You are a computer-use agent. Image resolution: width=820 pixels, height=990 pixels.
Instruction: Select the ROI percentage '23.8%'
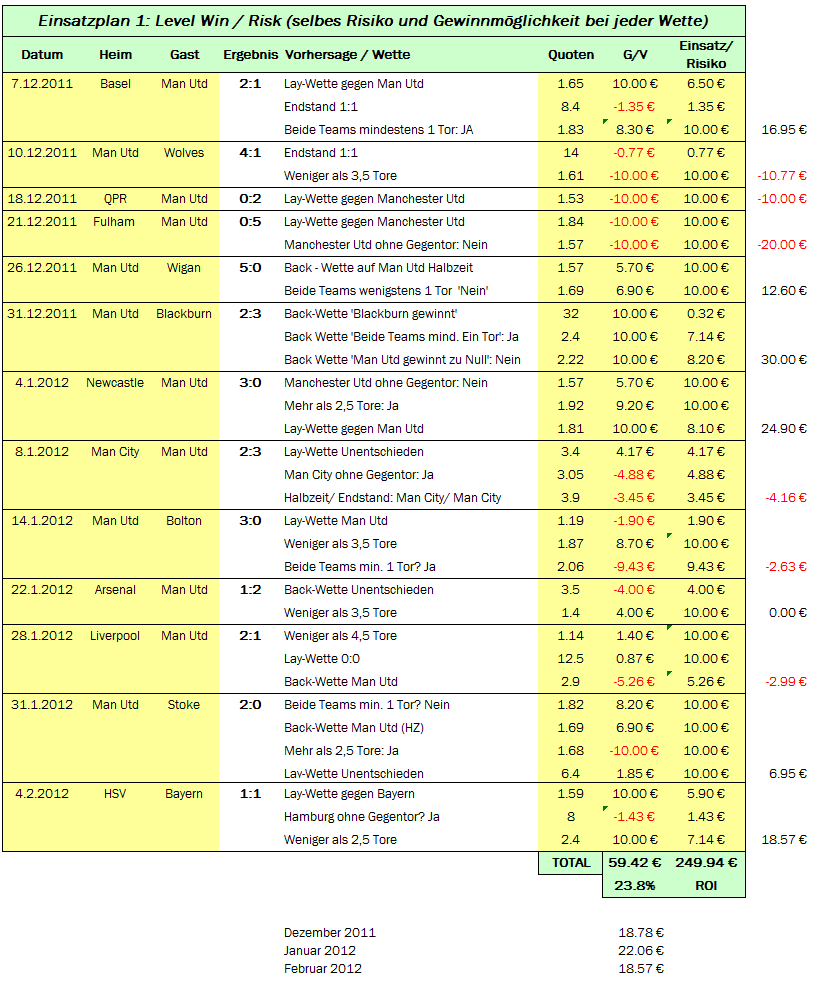pos(635,886)
